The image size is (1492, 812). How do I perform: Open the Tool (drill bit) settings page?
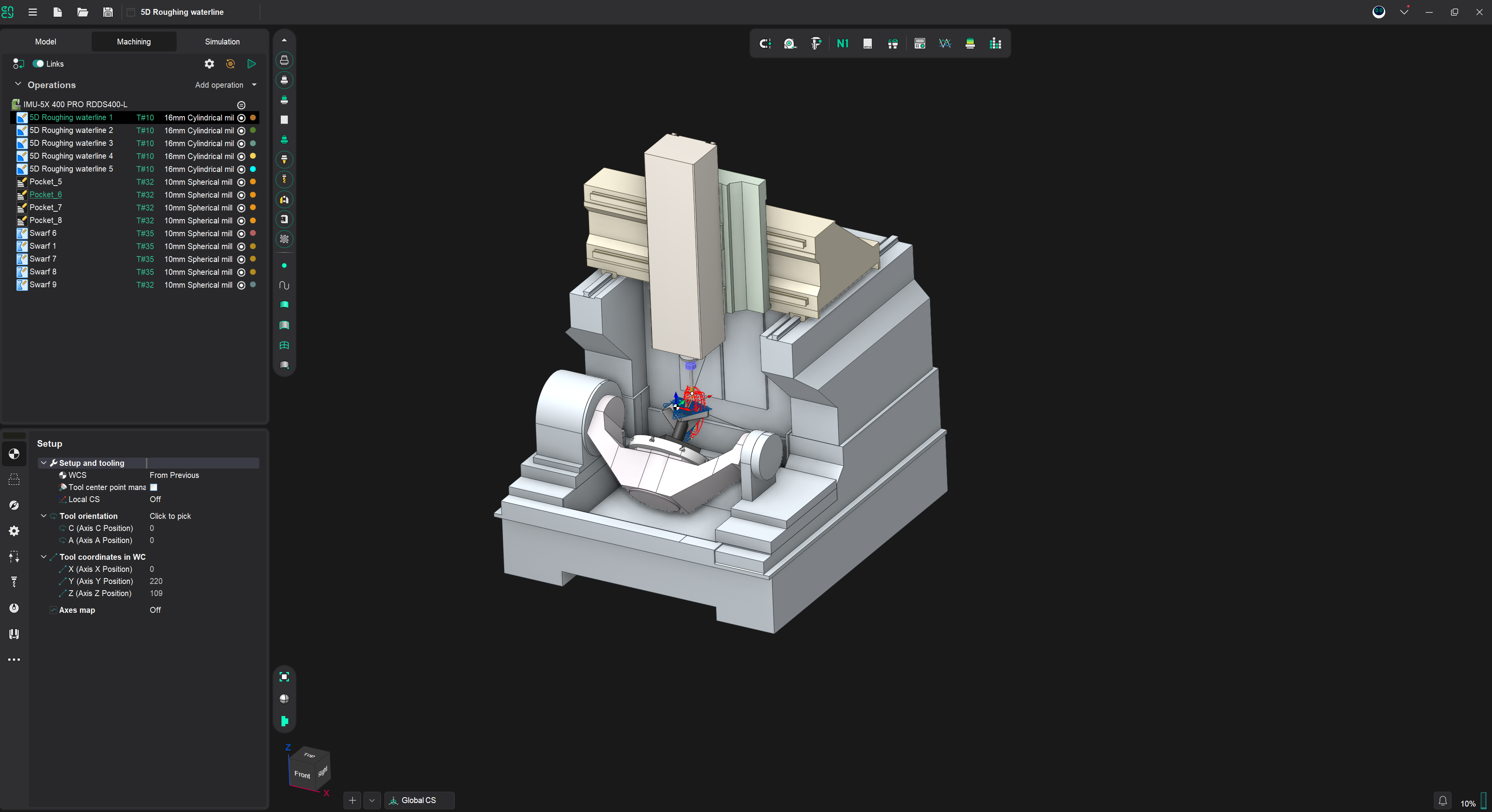pos(14,582)
